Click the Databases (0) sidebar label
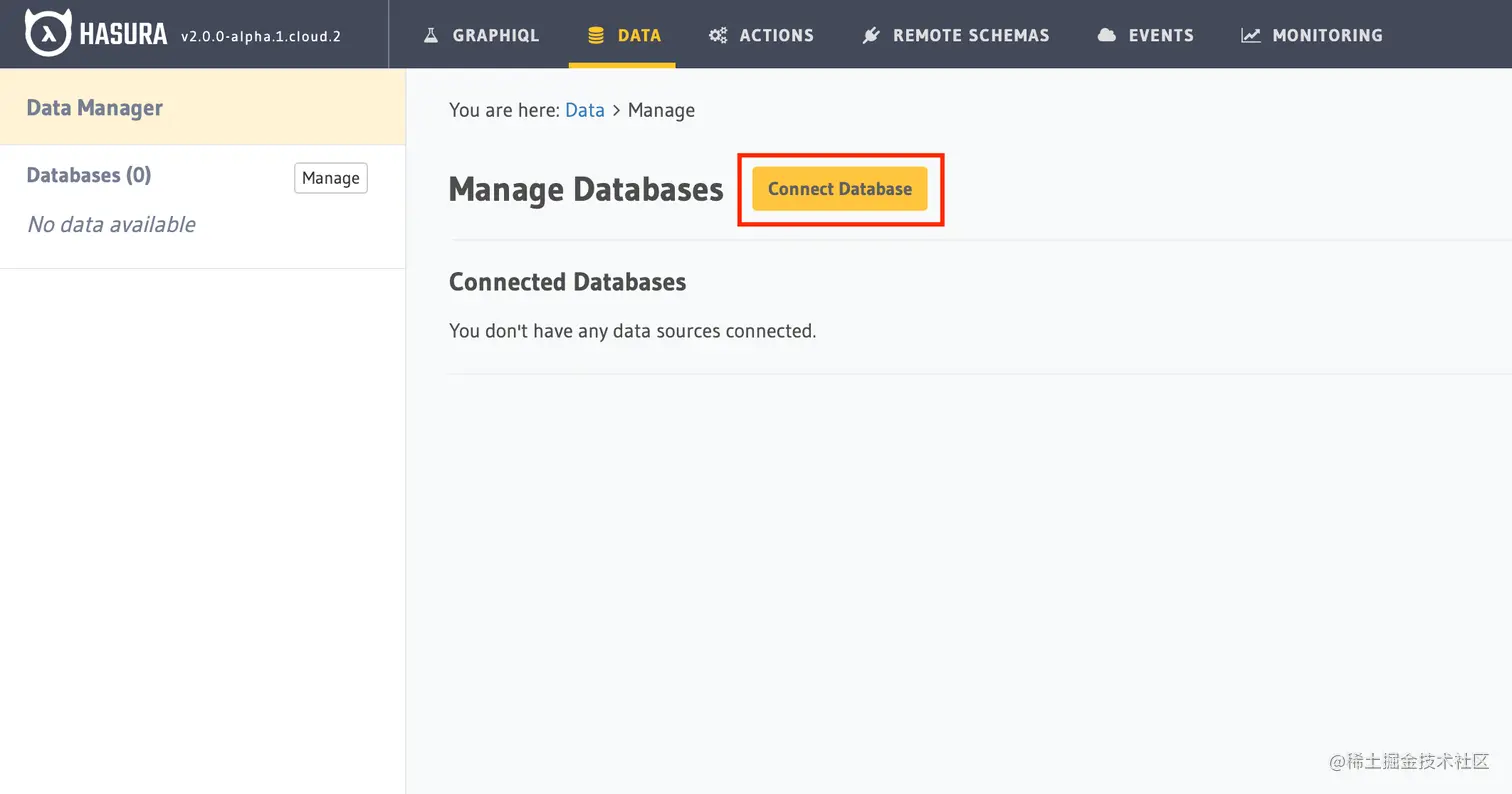The height and width of the screenshot is (794, 1512). point(89,175)
